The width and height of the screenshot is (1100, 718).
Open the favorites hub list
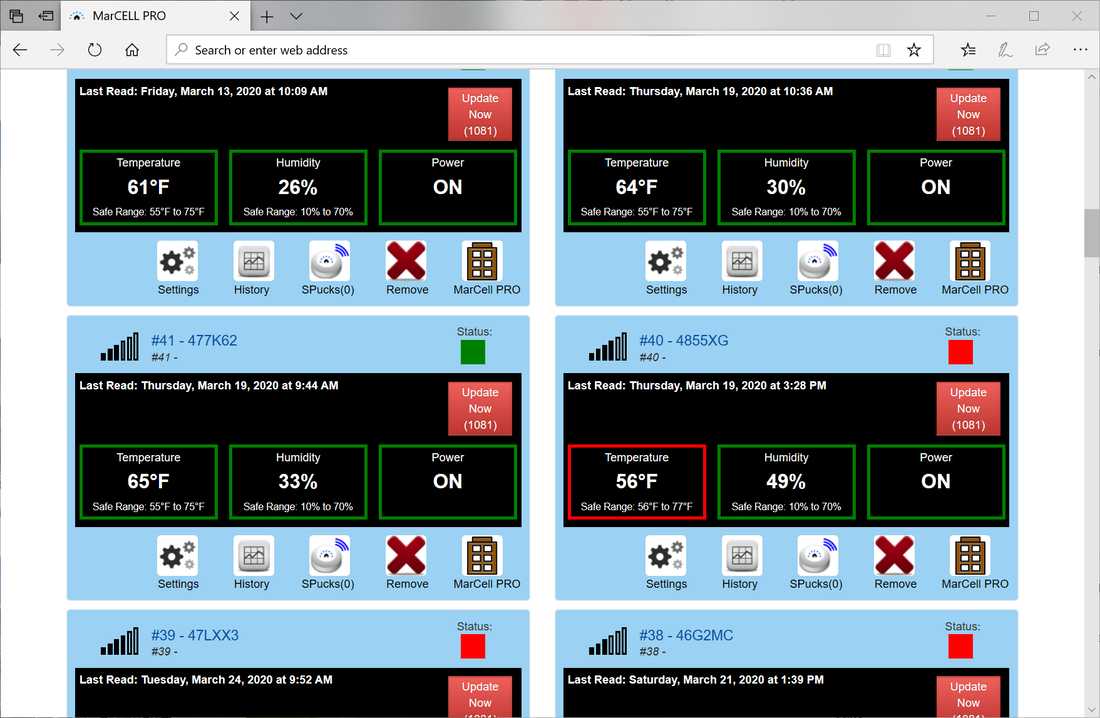tap(968, 50)
